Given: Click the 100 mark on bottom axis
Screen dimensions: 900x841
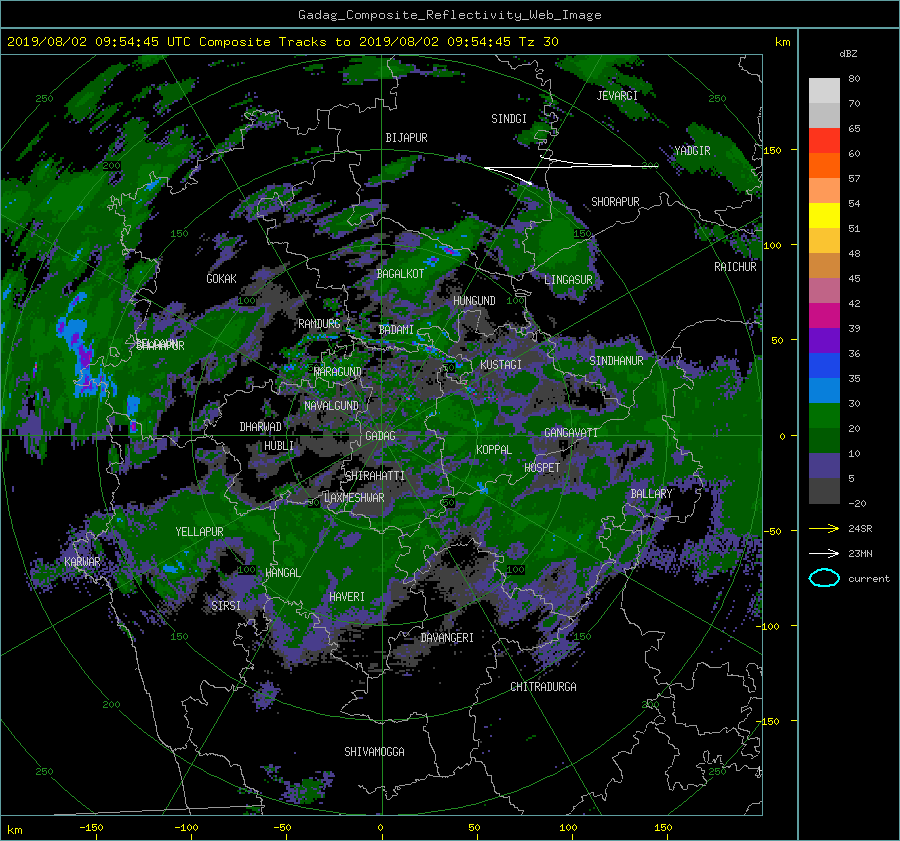Looking at the screenshot, I should pos(568,828).
